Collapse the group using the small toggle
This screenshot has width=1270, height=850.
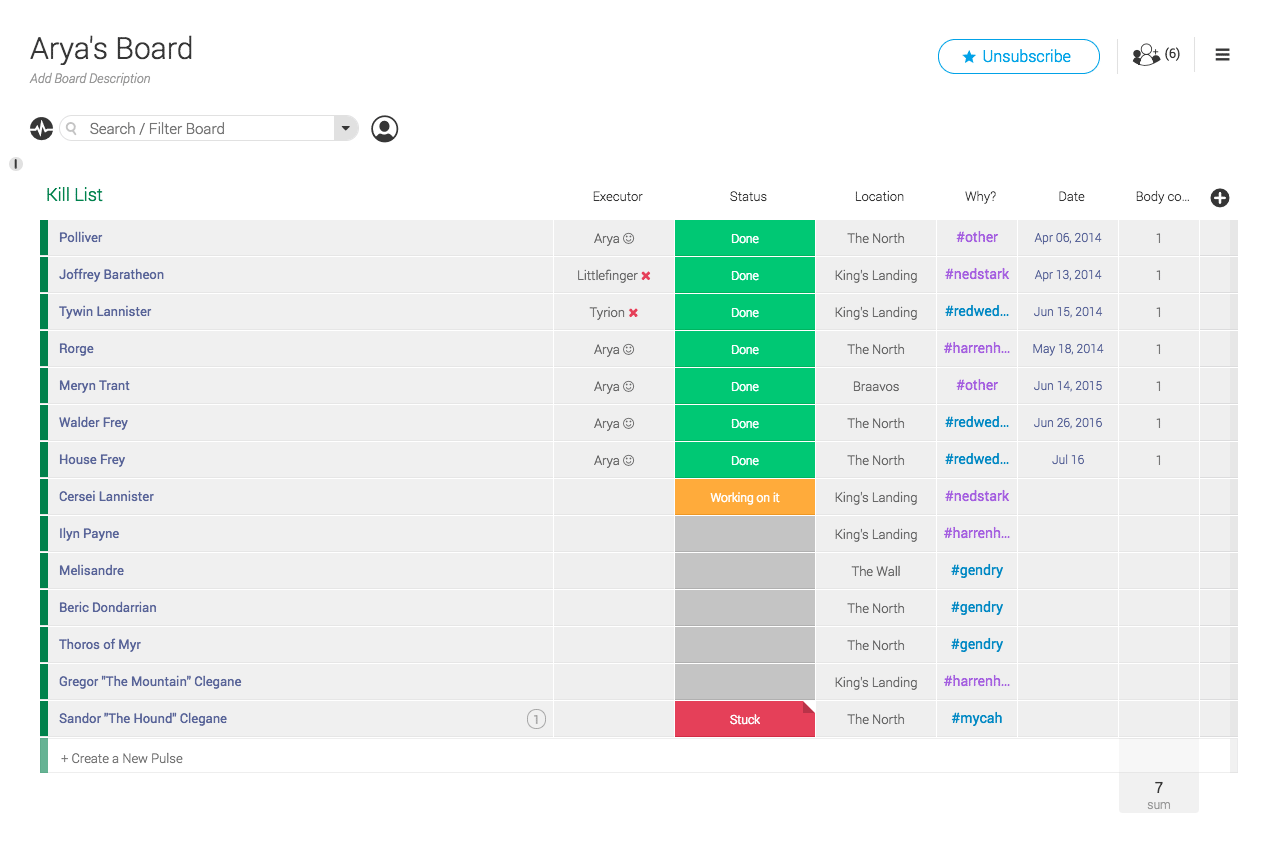pos(16,164)
